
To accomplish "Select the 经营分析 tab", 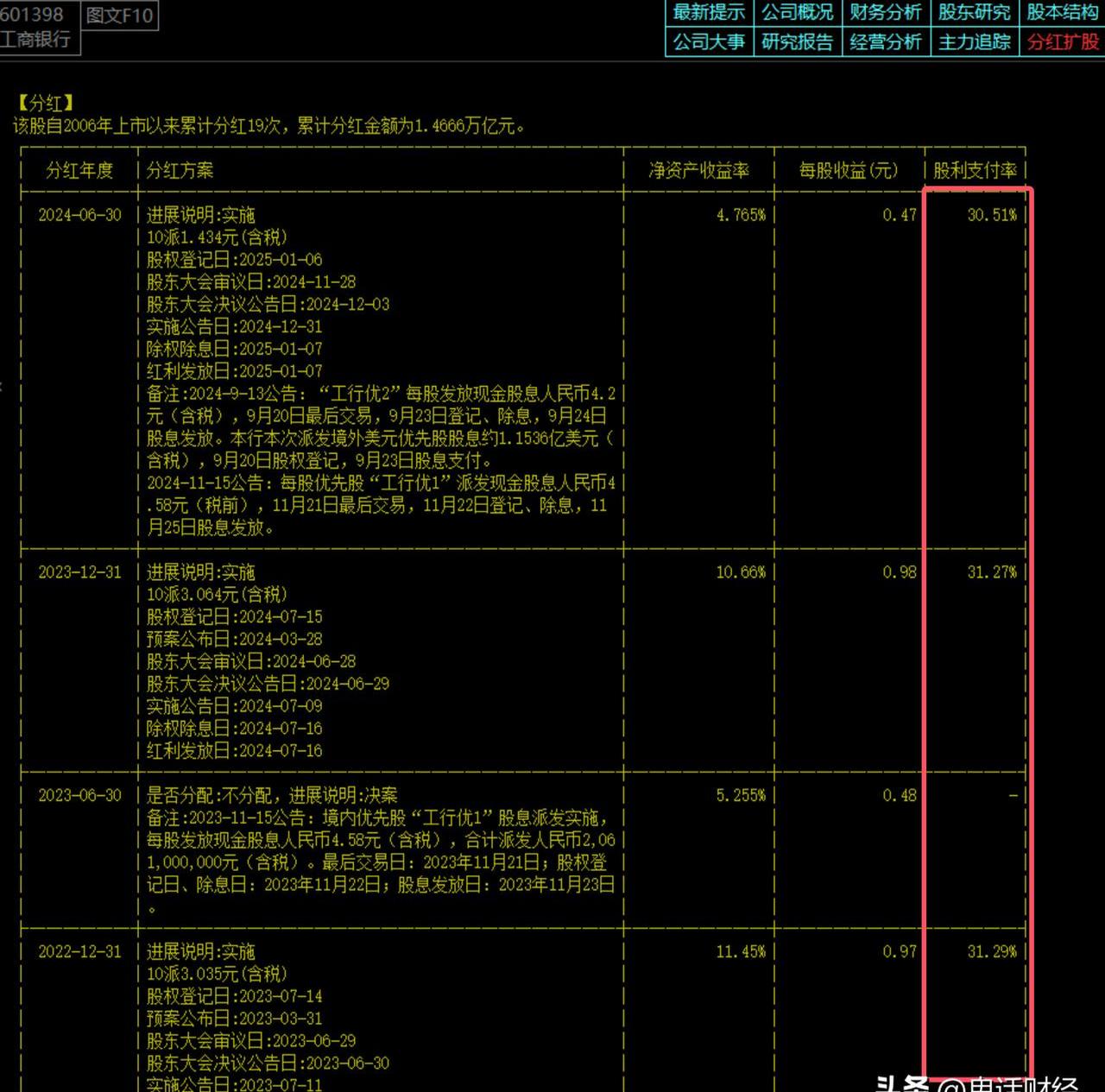I will pos(886,41).
